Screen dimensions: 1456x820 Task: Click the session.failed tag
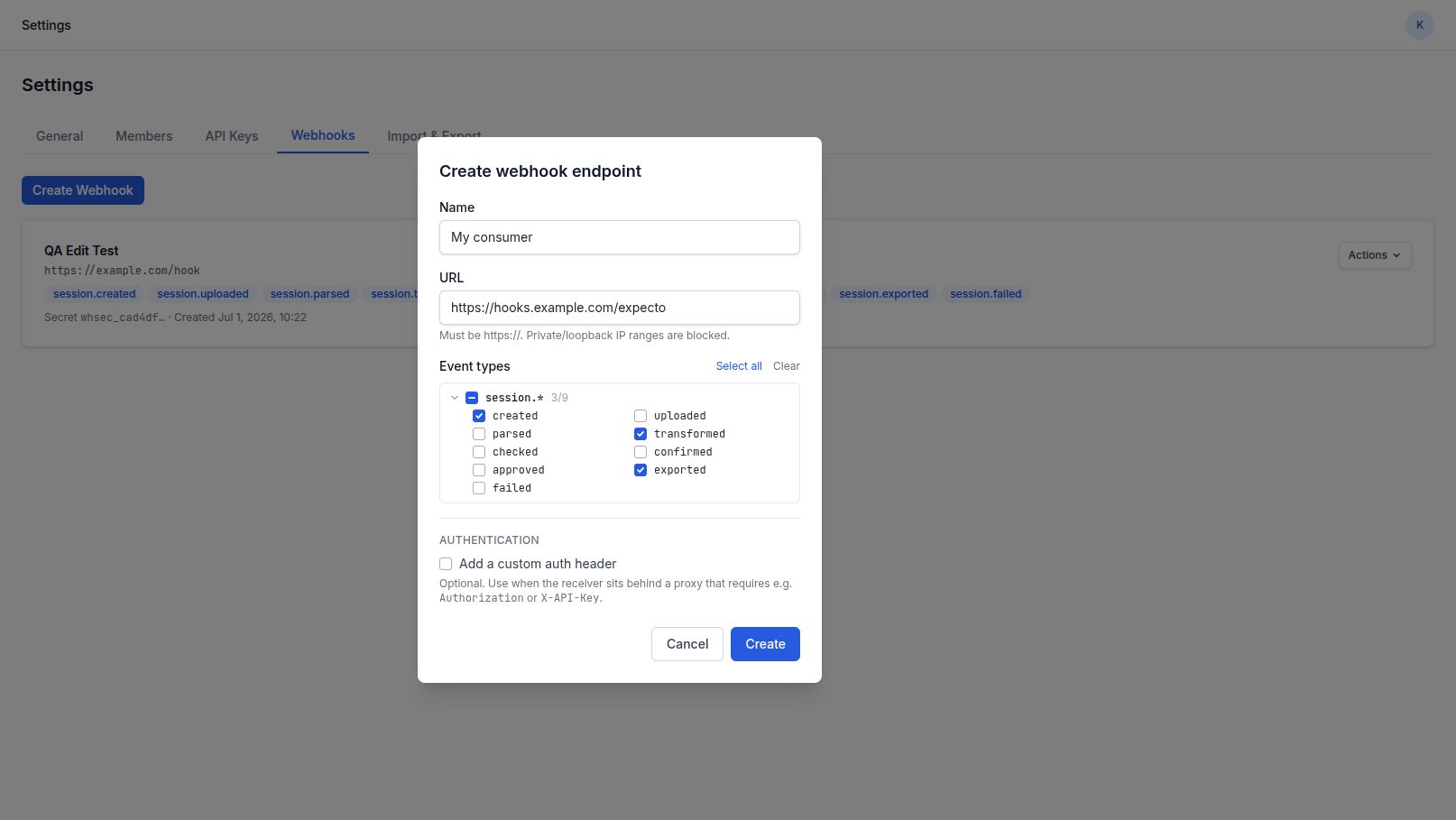(x=986, y=294)
